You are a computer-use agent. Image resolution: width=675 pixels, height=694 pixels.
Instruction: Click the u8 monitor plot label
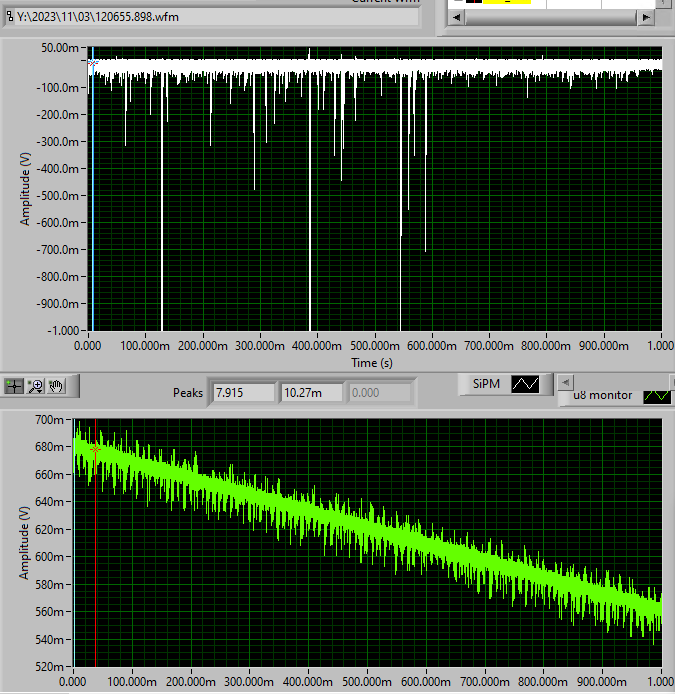point(602,395)
